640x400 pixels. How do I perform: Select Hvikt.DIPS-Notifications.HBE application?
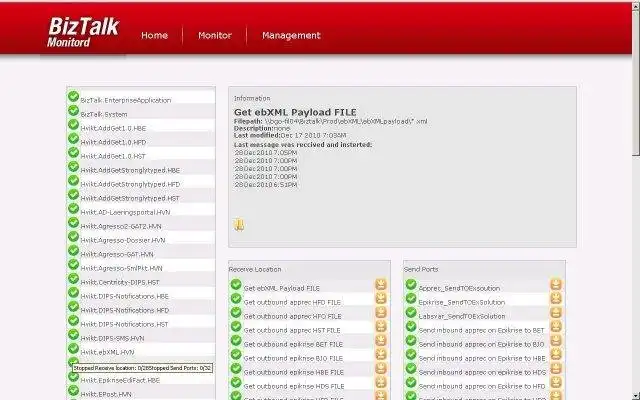click(x=124, y=296)
